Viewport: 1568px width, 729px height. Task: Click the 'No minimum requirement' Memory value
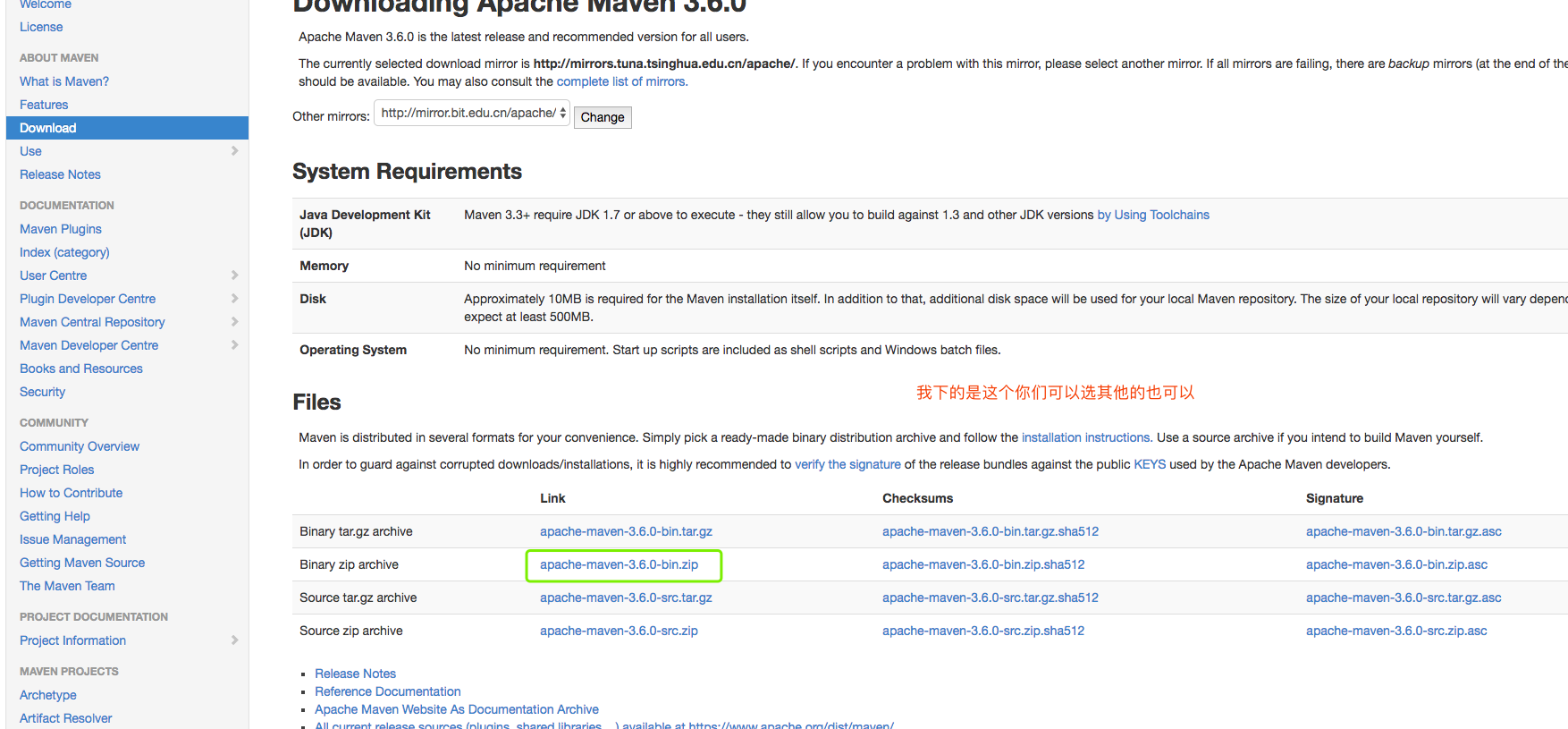click(x=535, y=266)
